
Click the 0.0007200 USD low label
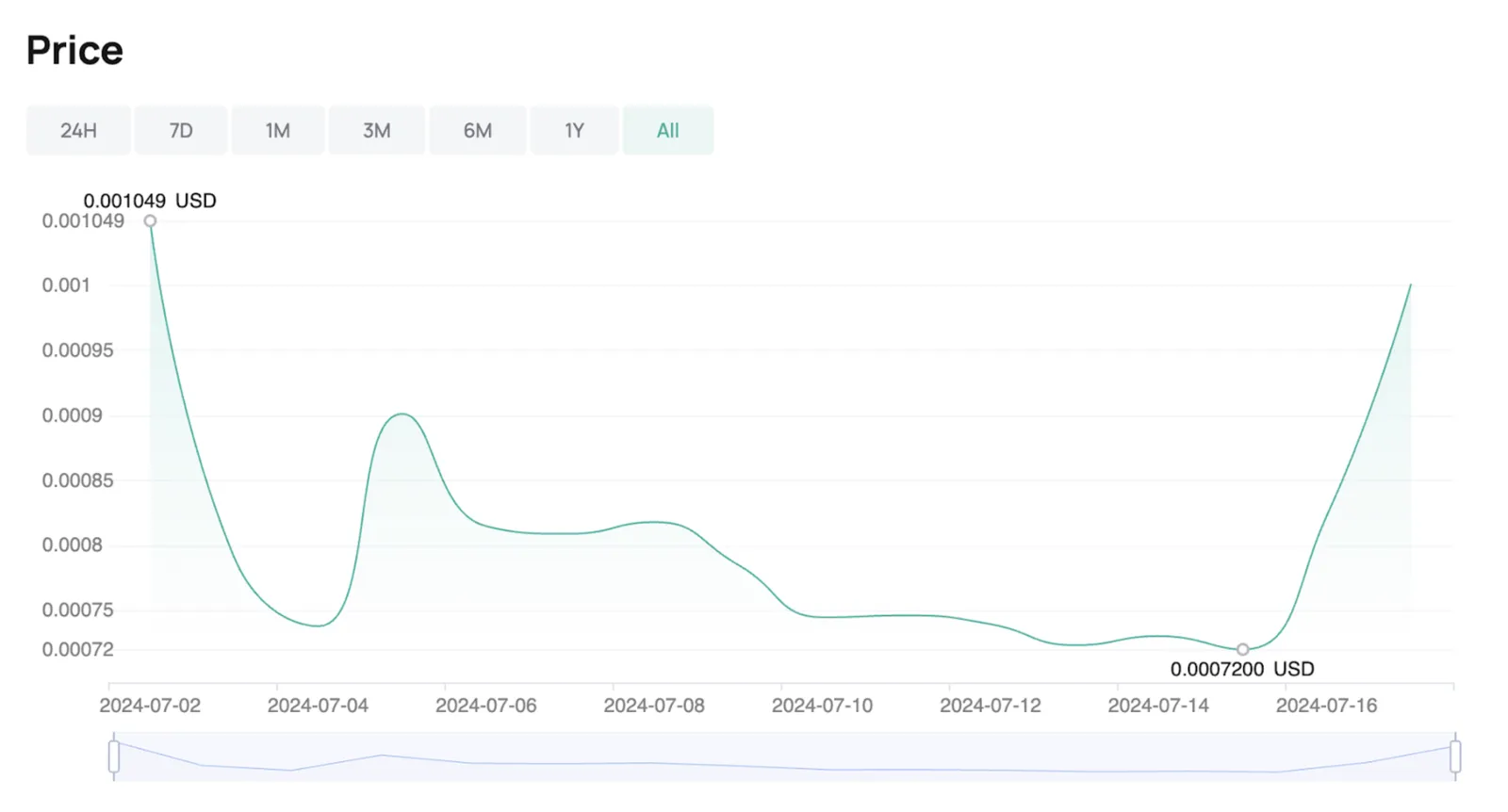(x=1242, y=669)
